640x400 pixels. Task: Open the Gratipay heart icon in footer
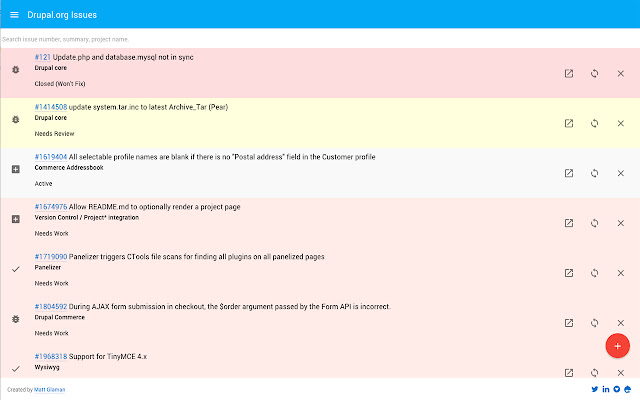(617, 389)
